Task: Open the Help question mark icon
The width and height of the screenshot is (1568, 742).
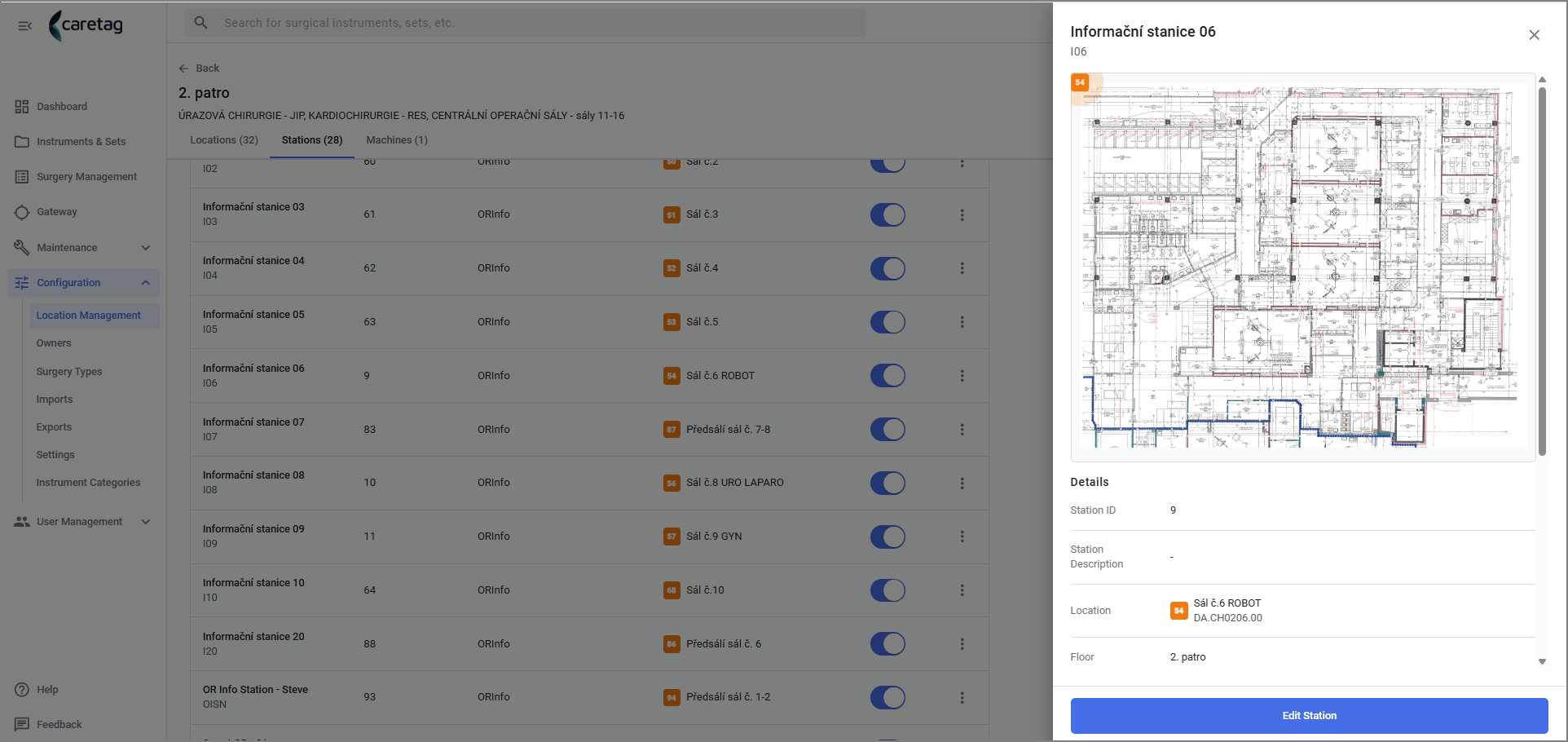Action: coord(22,690)
